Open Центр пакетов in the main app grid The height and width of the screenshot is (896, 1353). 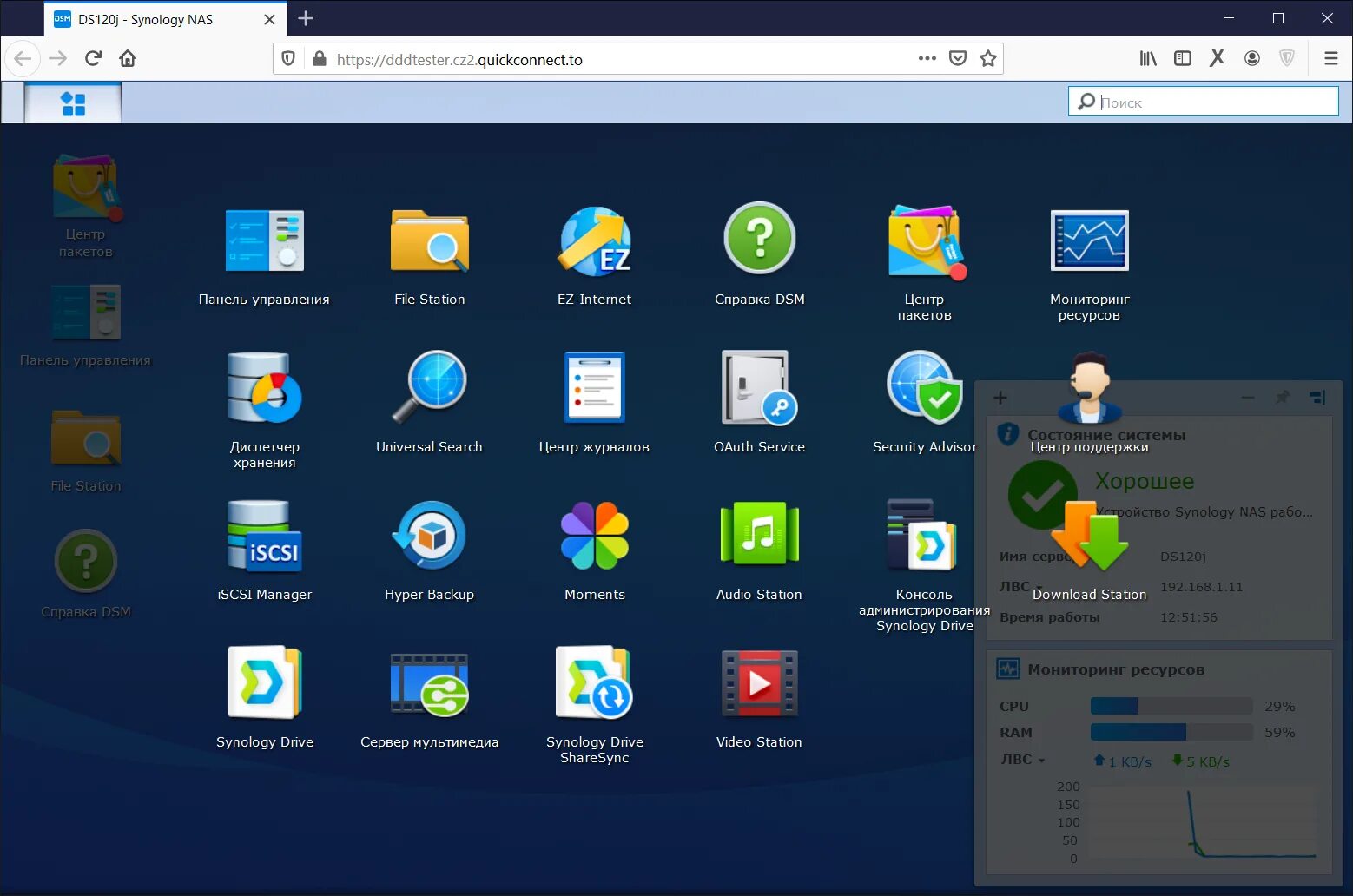coord(926,241)
